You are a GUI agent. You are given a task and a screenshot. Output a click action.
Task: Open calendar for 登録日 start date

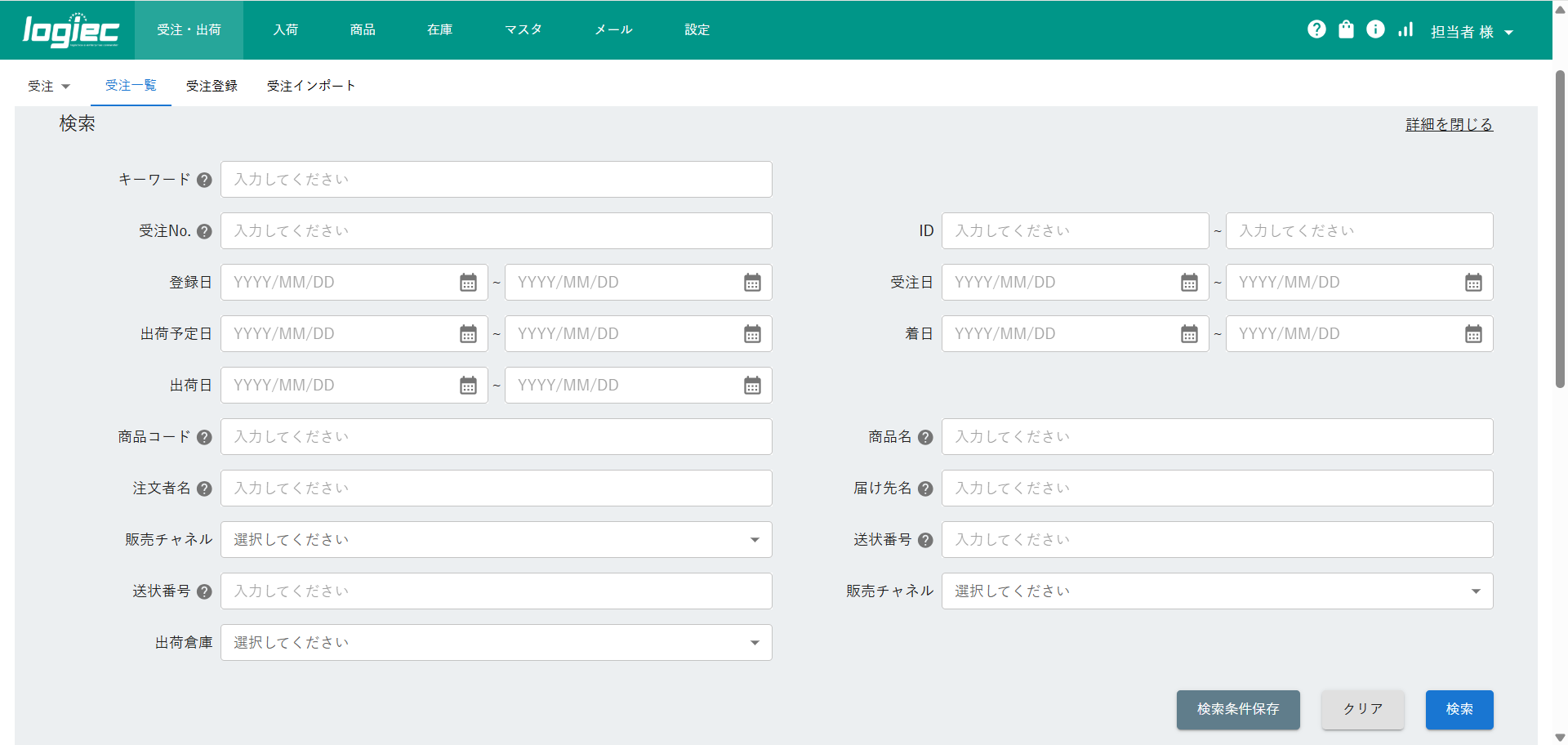point(468,283)
